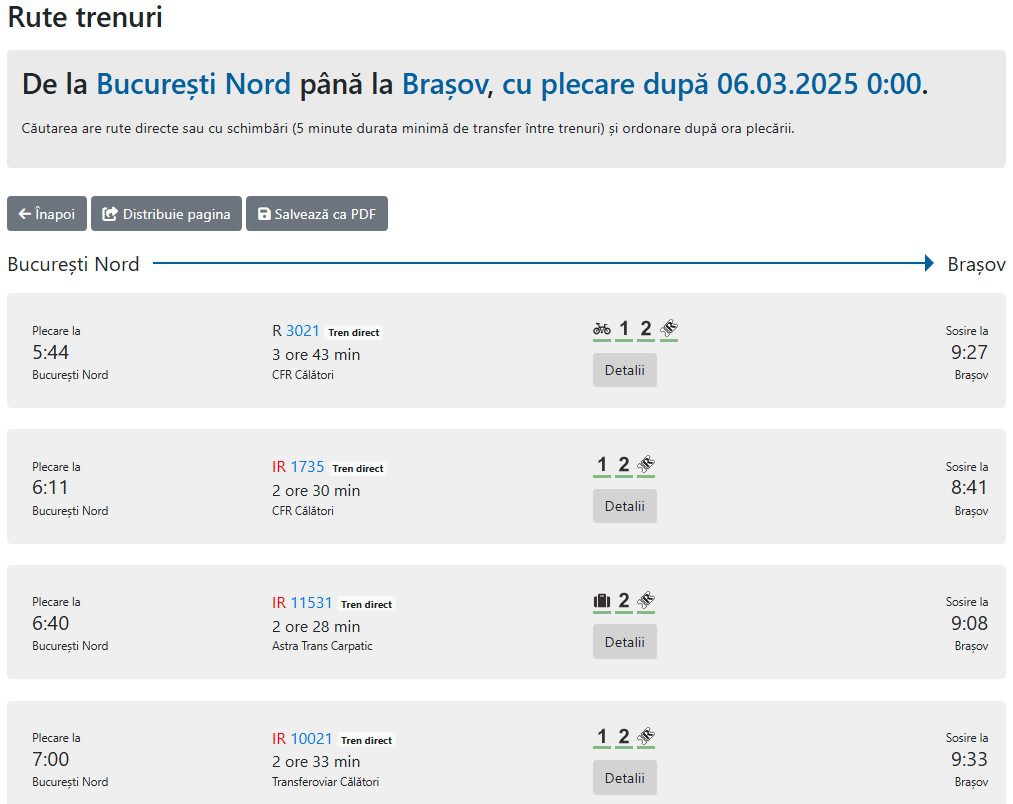Click the ticket icon for train R 3021
Image resolution: width=1013 pixels, height=804 pixels.
coord(669,329)
